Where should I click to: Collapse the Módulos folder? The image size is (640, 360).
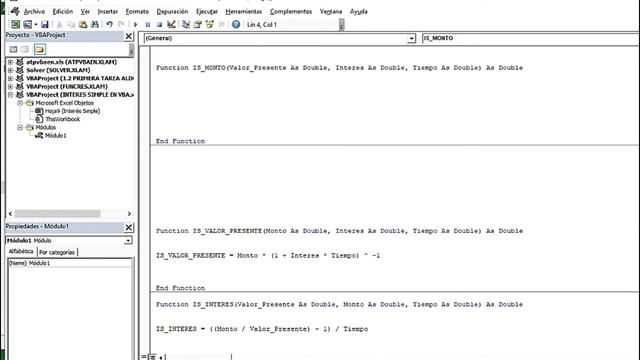(20, 127)
